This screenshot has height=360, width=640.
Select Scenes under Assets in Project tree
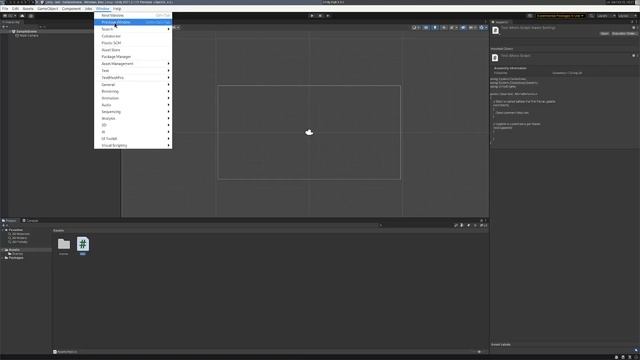(17, 253)
